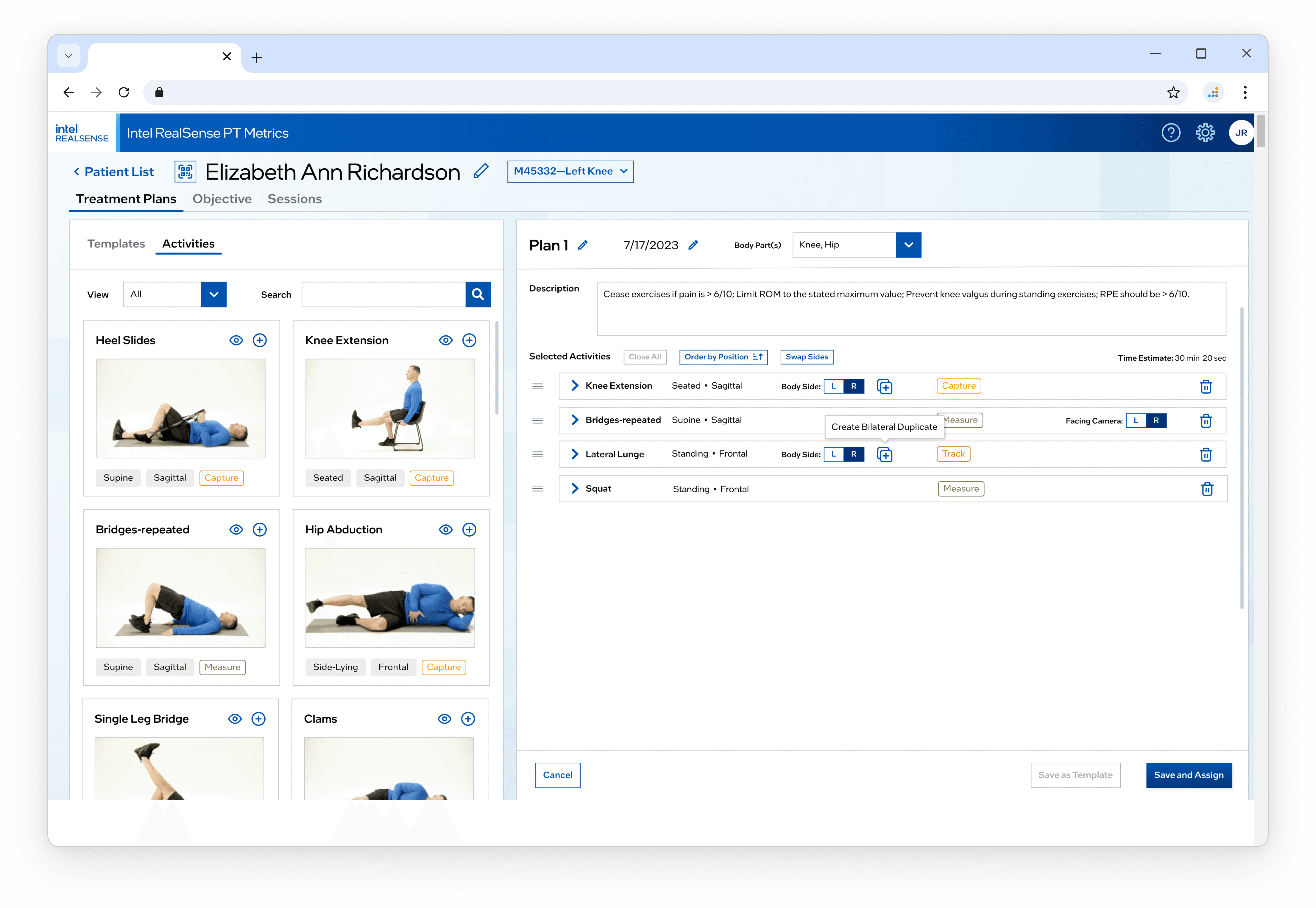Click the Bridges-repeated exercise thumbnail
This screenshot has height=908, width=1316.
(x=180, y=597)
